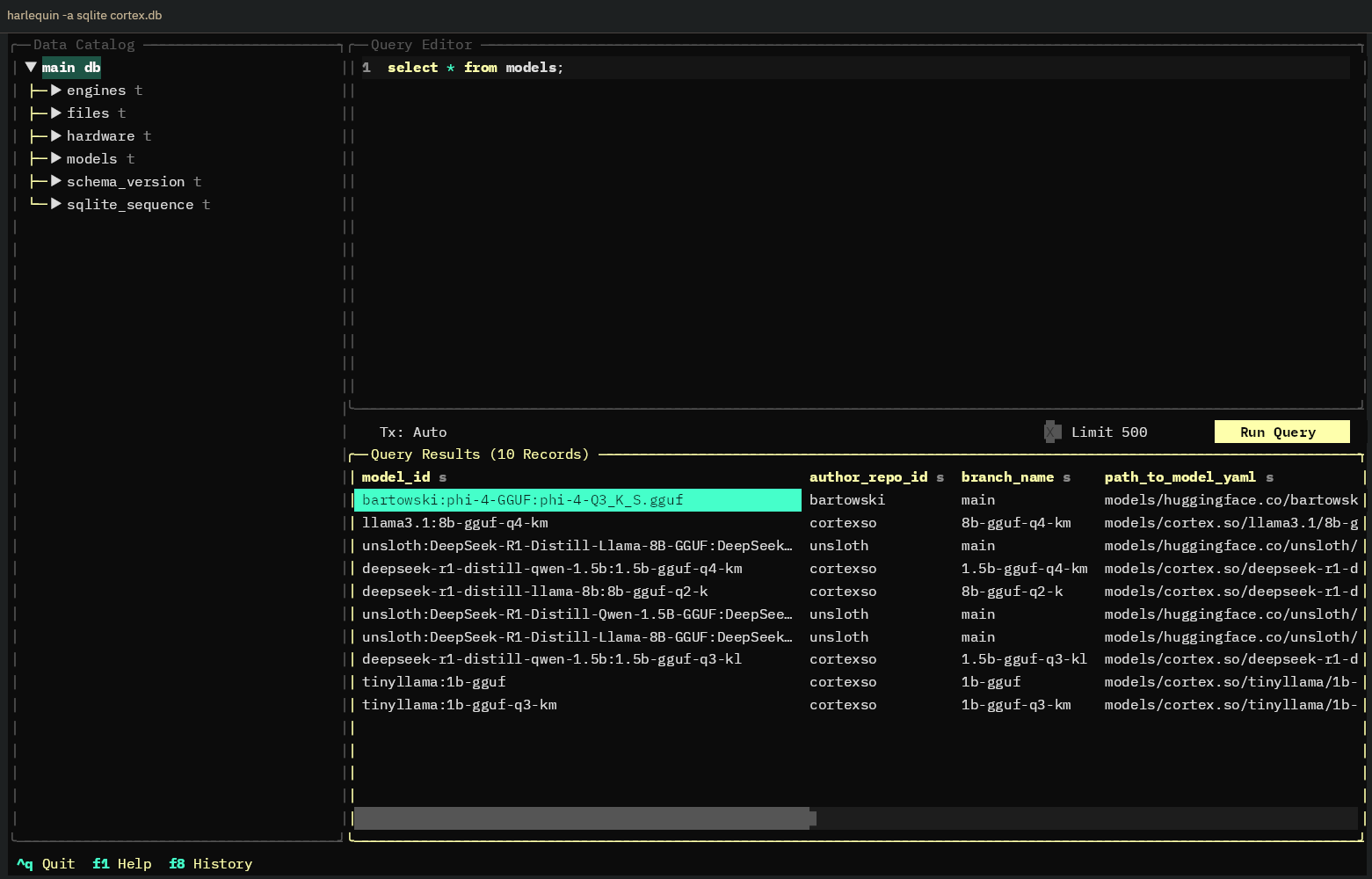The height and width of the screenshot is (879, 1372).
Task: Select cell deepseek-r1-distill-qwen-1.5b:1.5b-gguf-q4-km
Action: 578,569
